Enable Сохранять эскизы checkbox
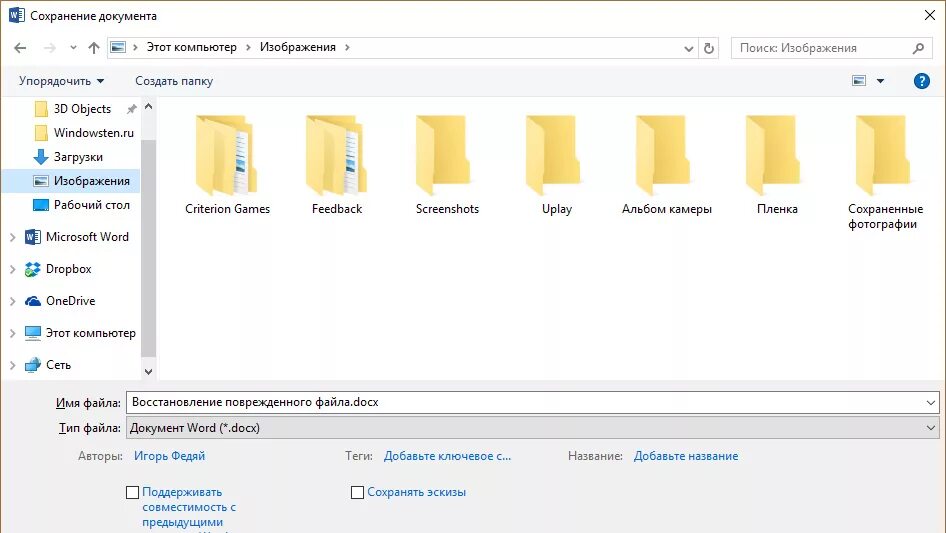 click(357, 493)
